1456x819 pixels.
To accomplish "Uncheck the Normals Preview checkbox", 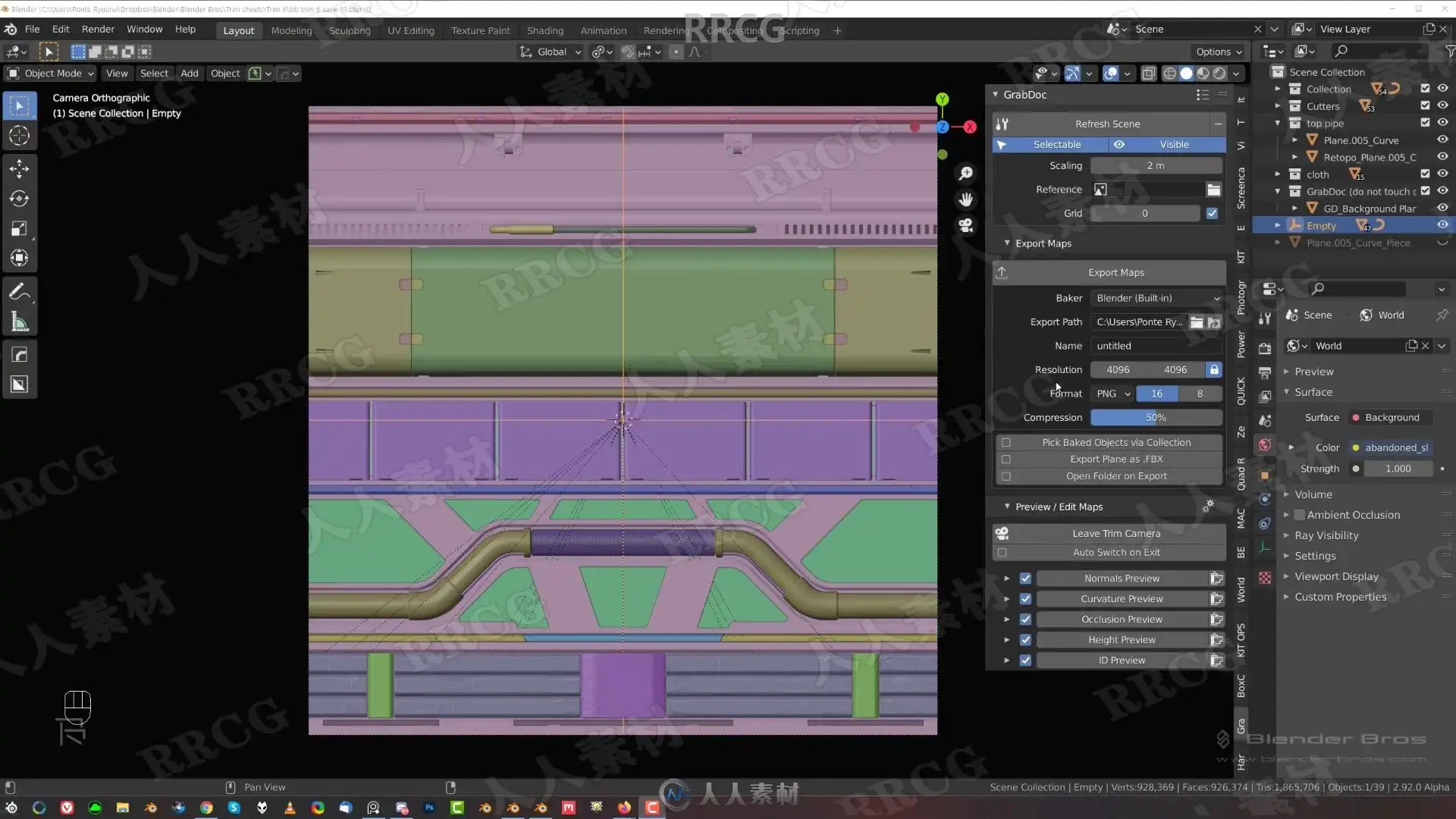I will click(x=1025, y=579).
